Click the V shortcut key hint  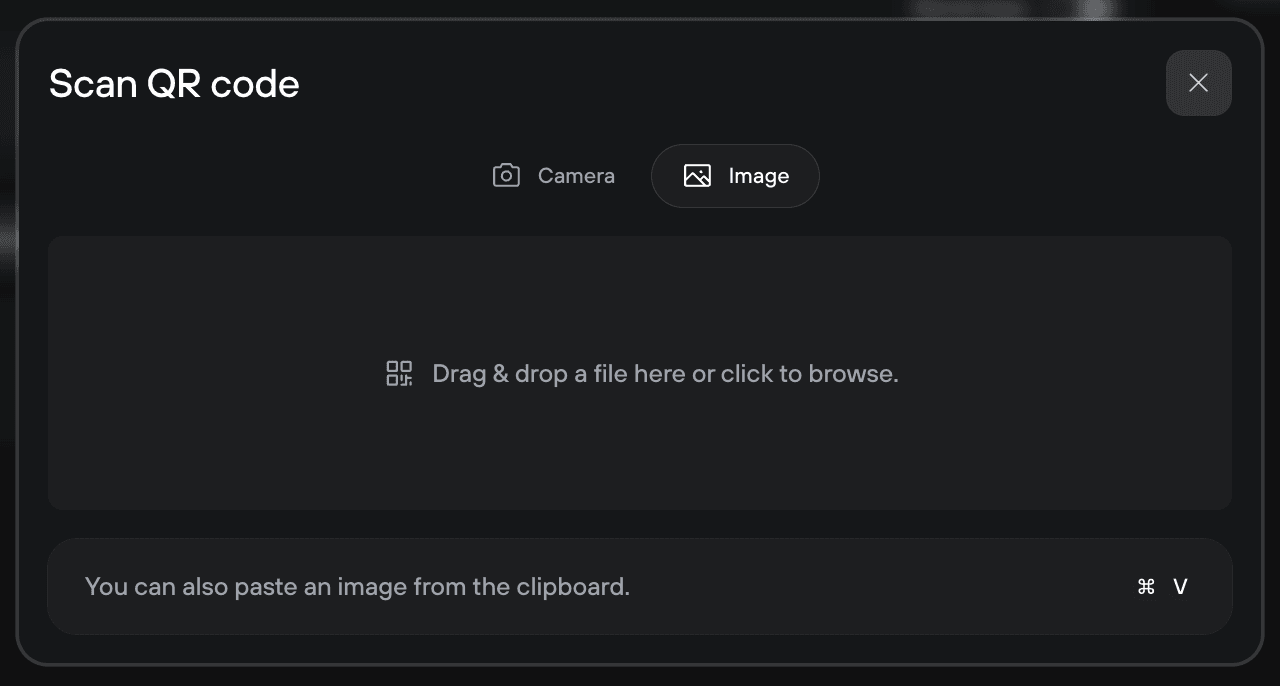click(1180, 587)
